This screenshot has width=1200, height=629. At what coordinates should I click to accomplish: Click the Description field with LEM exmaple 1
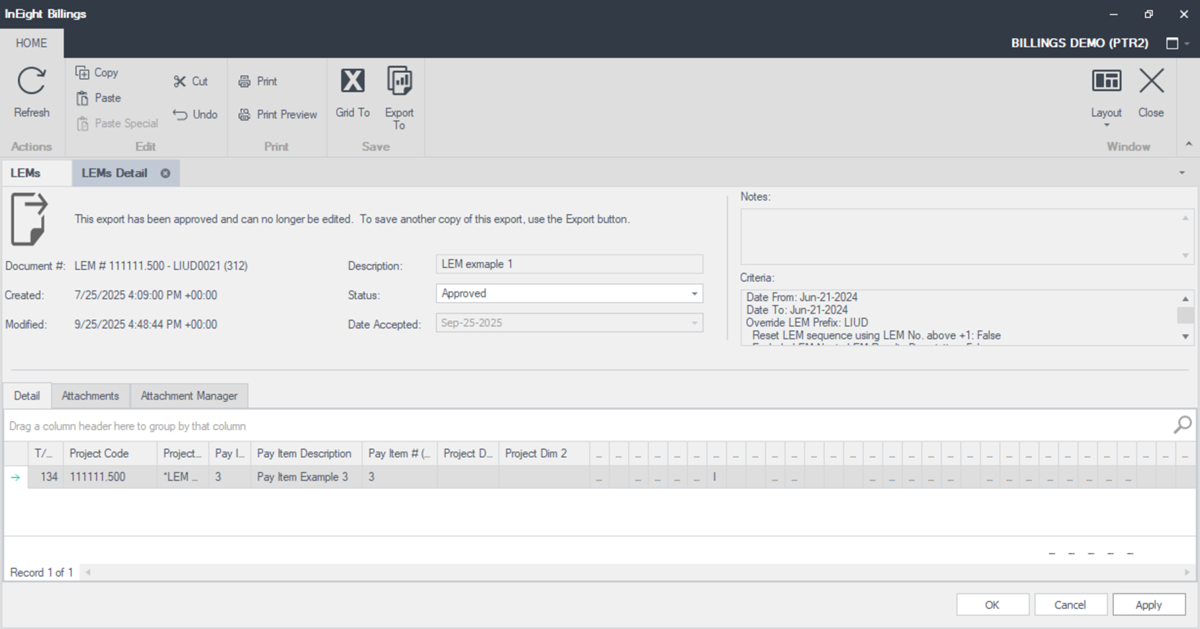pyautogui.click(x=570, y=264)
